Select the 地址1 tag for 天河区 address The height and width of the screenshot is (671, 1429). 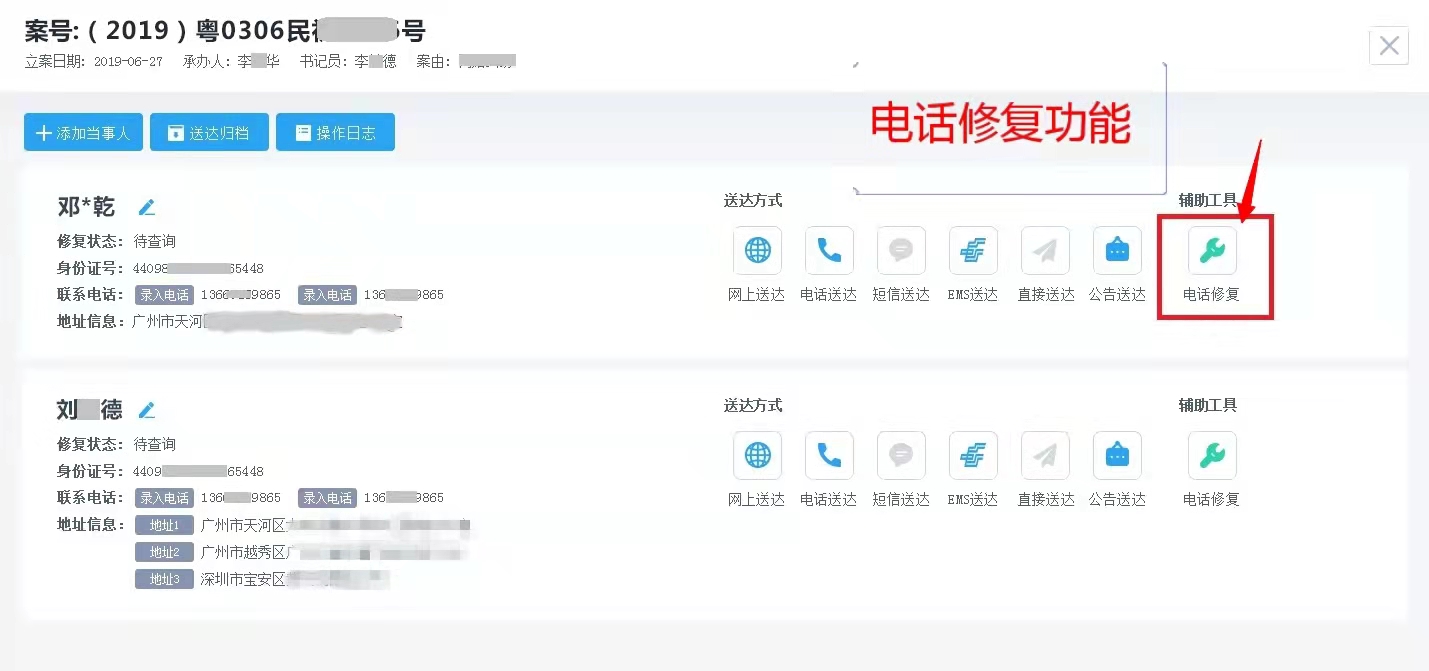[x=164, y=525]
